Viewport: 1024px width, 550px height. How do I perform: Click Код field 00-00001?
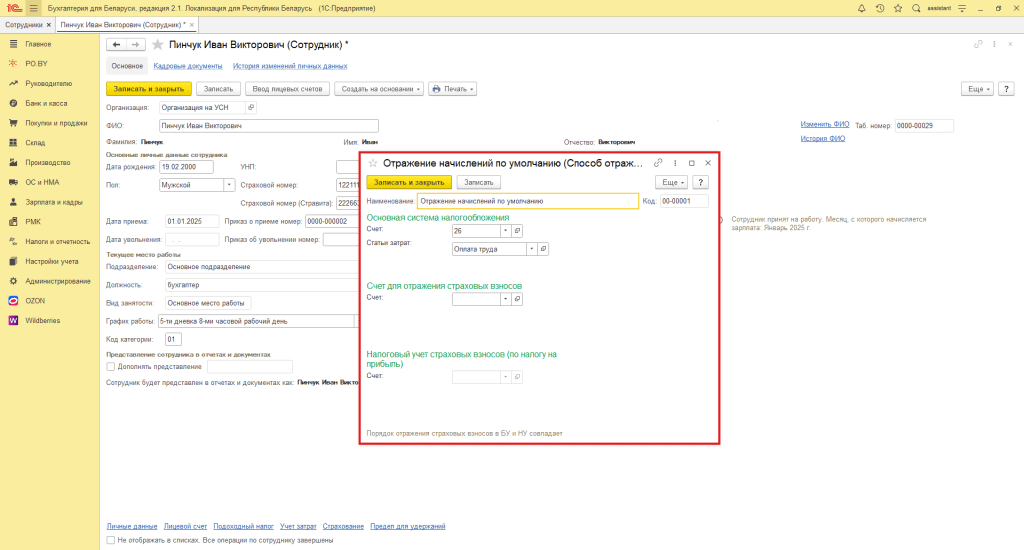click(x=684, y=201)
